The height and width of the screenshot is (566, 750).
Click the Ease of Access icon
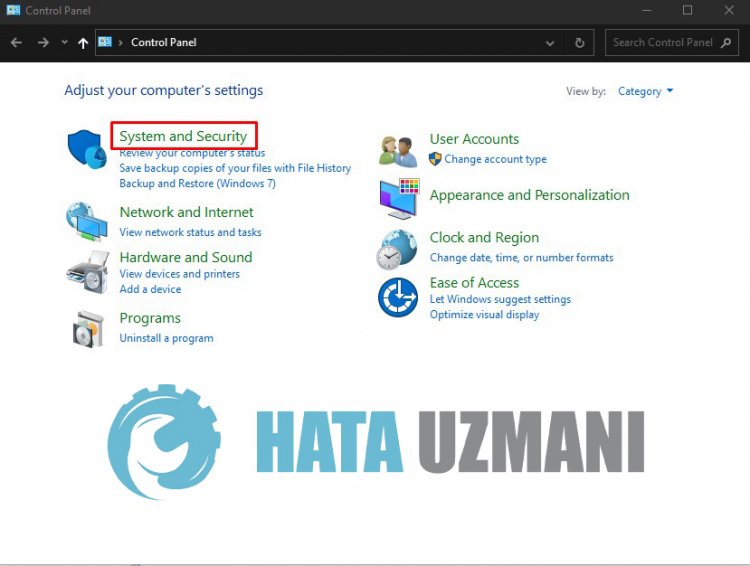tap(397, 297)
